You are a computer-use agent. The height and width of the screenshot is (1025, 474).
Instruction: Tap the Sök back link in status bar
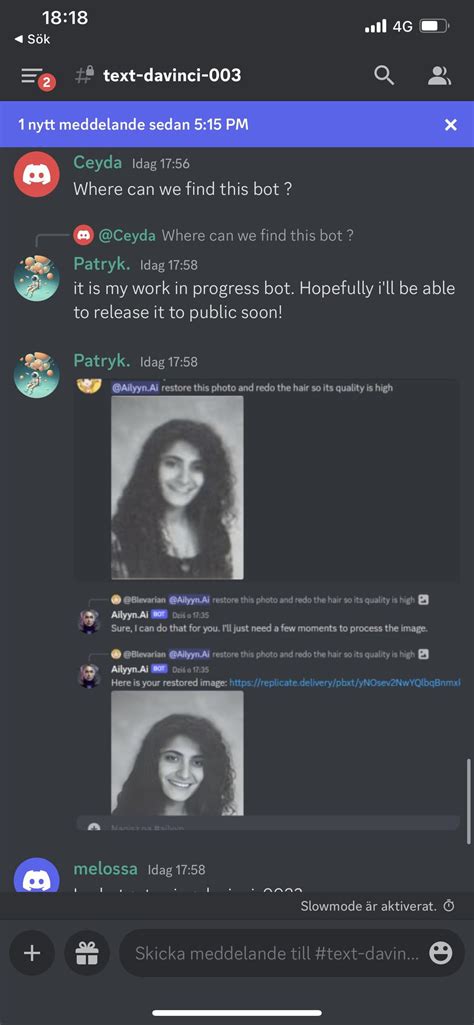(32, 39)
